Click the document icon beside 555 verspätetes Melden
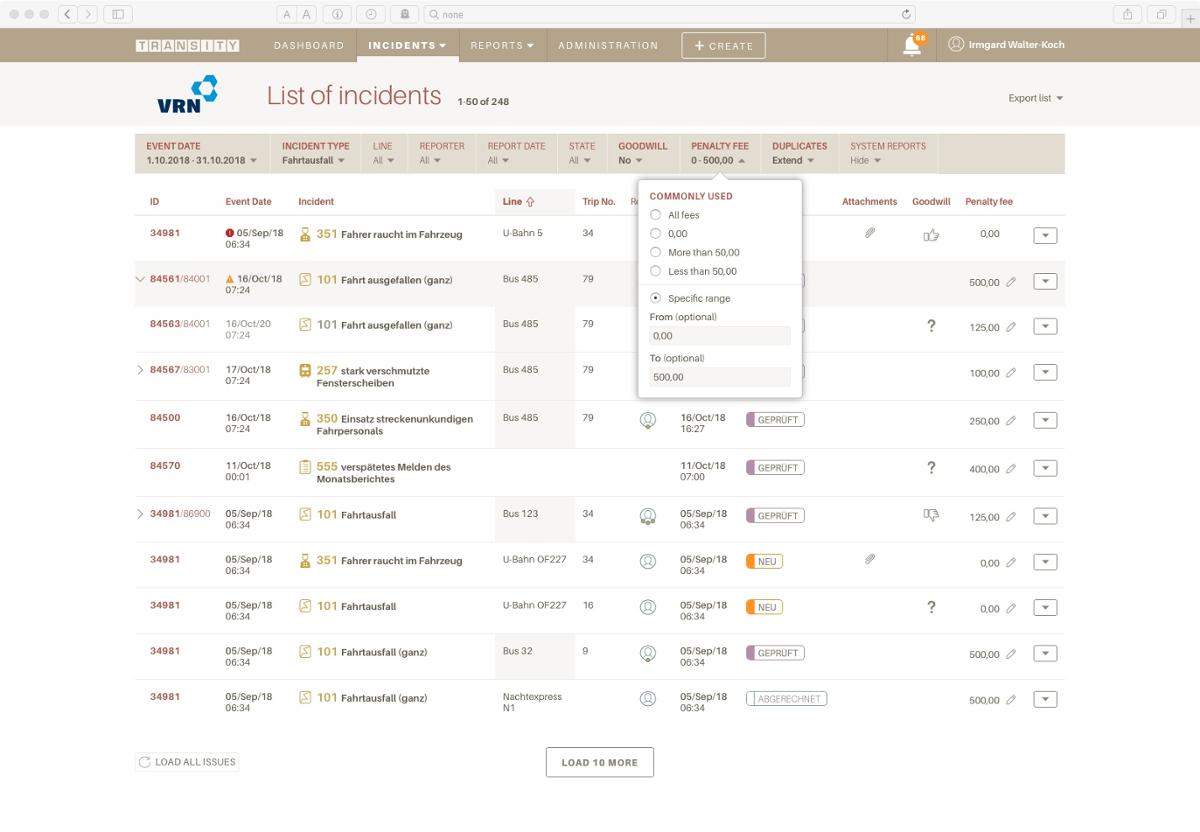1200x832 pixels. pos(306,467)
